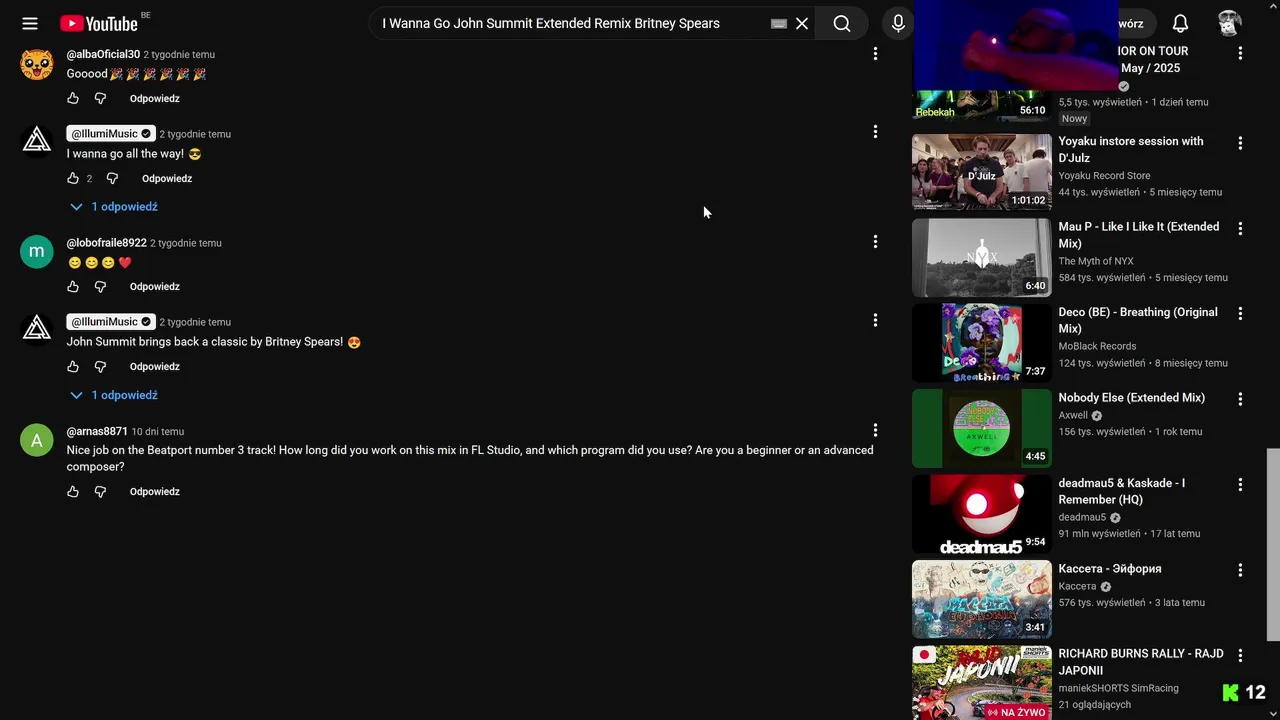Like the @albaOficial30 comment

(x=73, y=98)
